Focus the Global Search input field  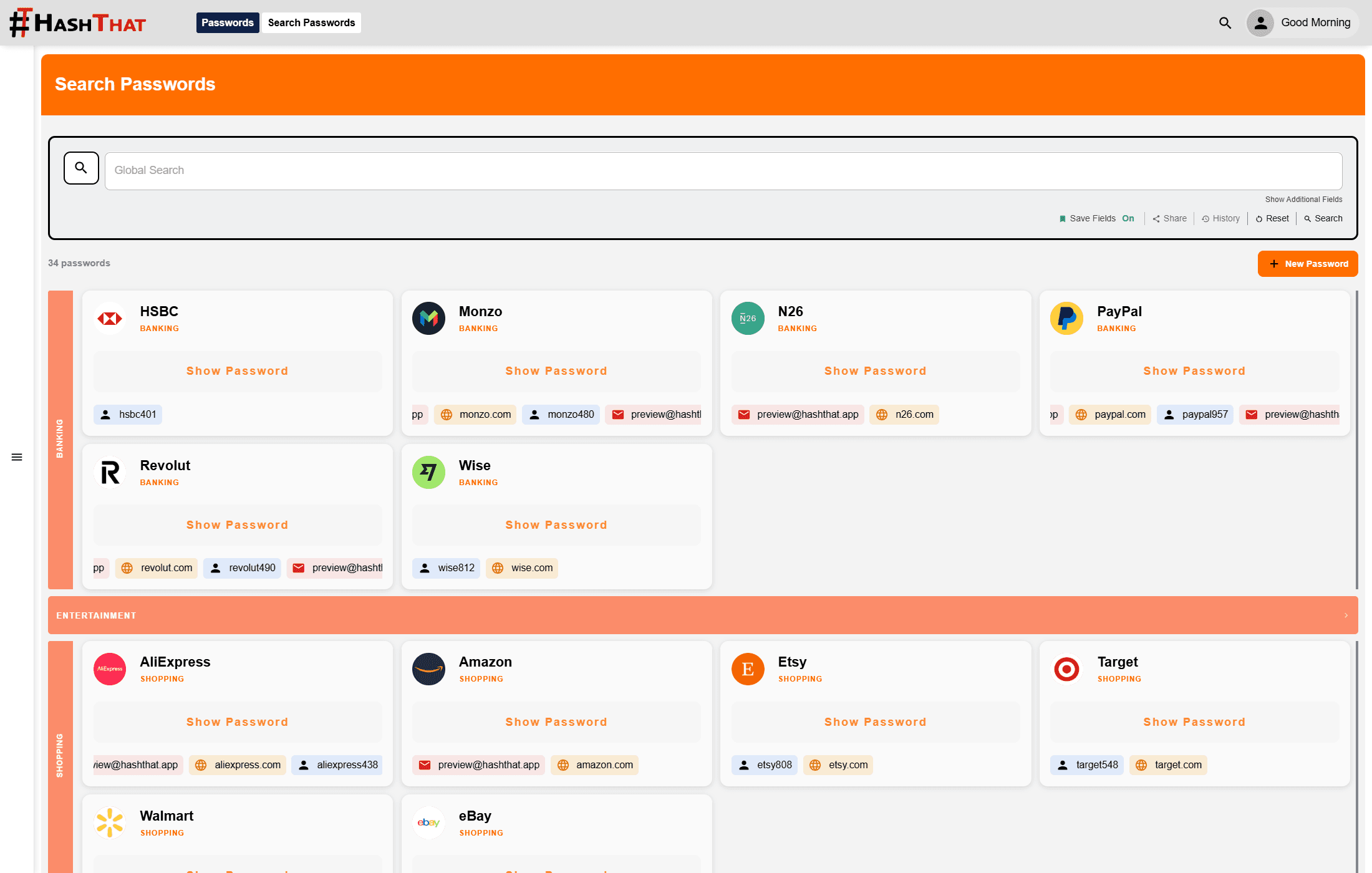point(723,171)
